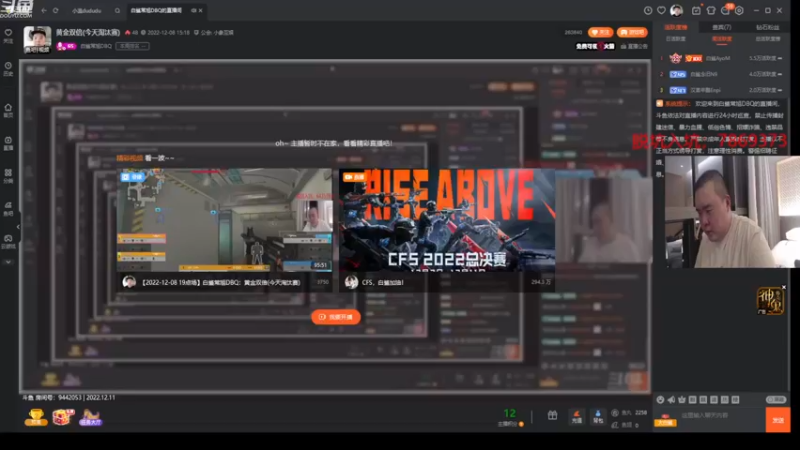Viewport: 800px width, 450px height.
Task: Open the gift box icon in bottom bar
Action: tap(552, 416)
